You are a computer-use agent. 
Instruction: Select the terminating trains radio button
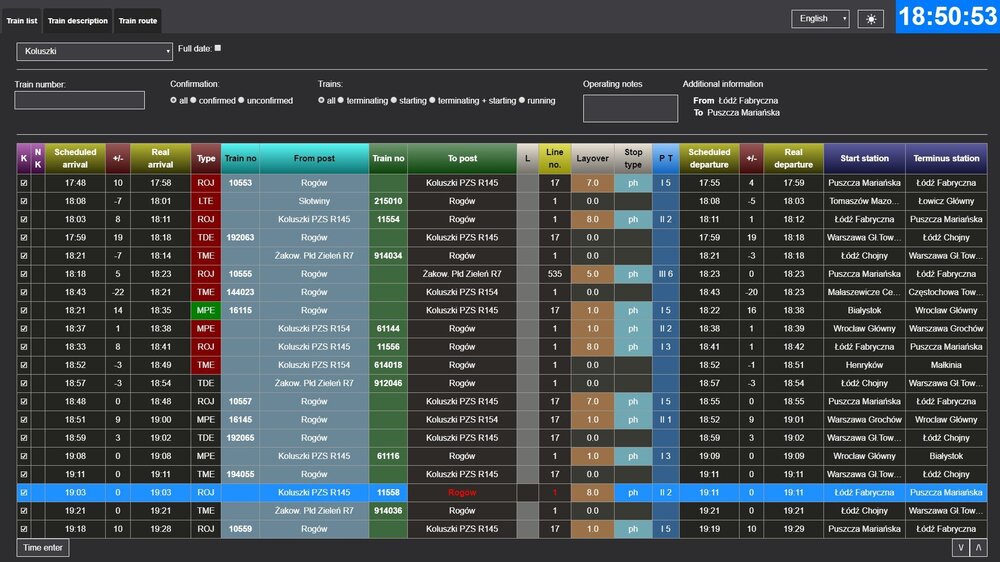(341, 101)
